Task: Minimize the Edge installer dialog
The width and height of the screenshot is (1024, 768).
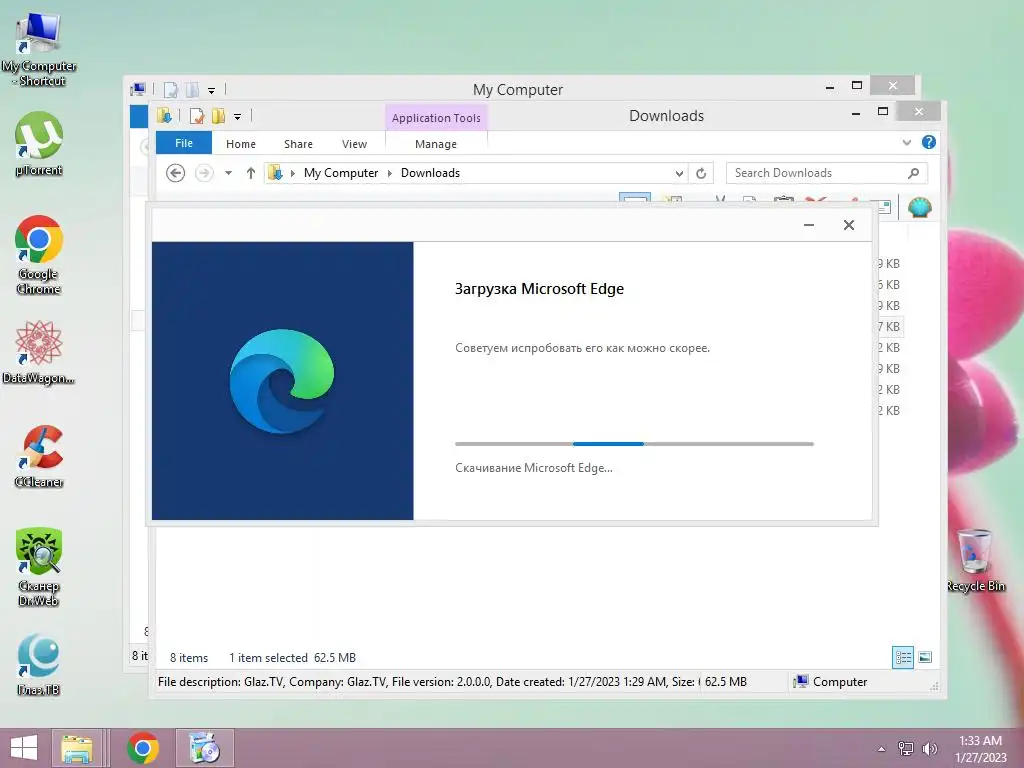Action: (808, 225)
